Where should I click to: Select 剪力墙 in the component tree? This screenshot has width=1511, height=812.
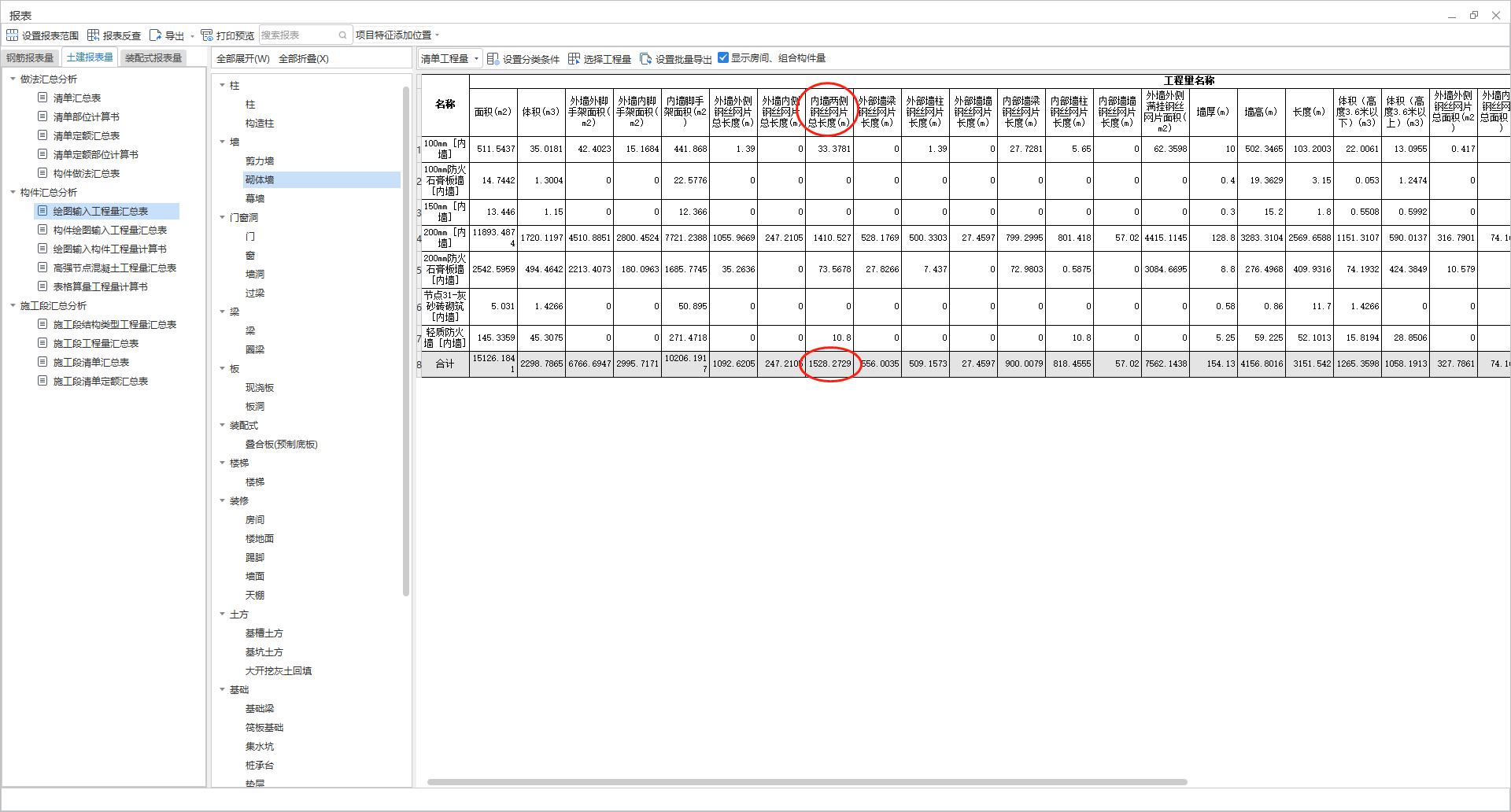(x=260, y=161)
